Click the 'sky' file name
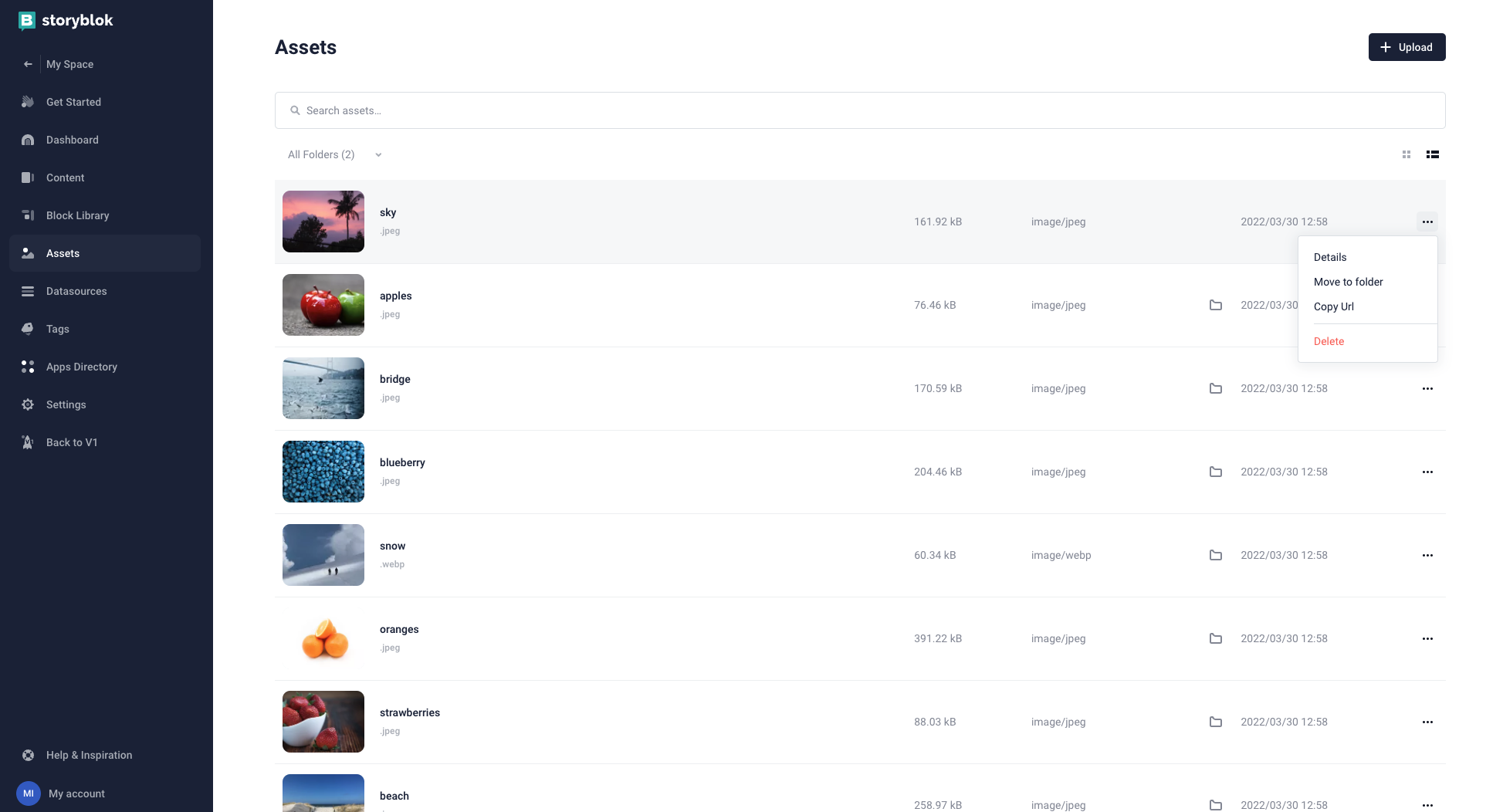This screenshot has height=812, width=1503. click(388, 212)
